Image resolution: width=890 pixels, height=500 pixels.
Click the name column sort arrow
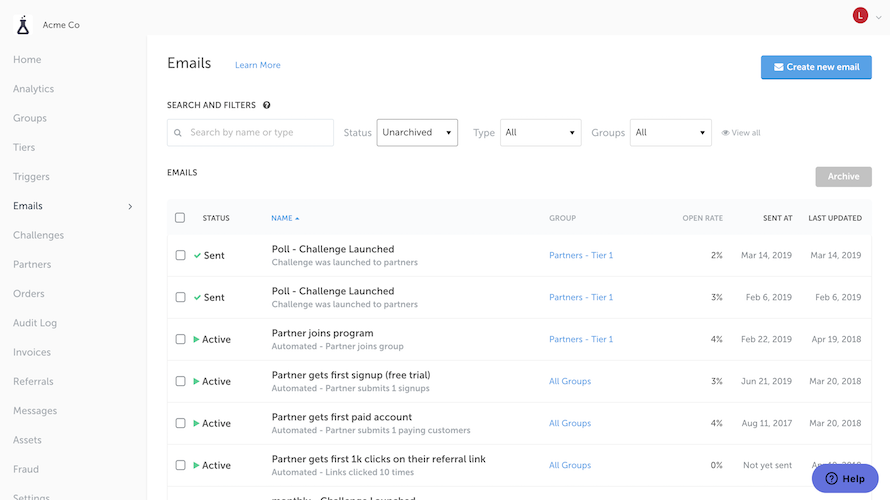(297, 219)
